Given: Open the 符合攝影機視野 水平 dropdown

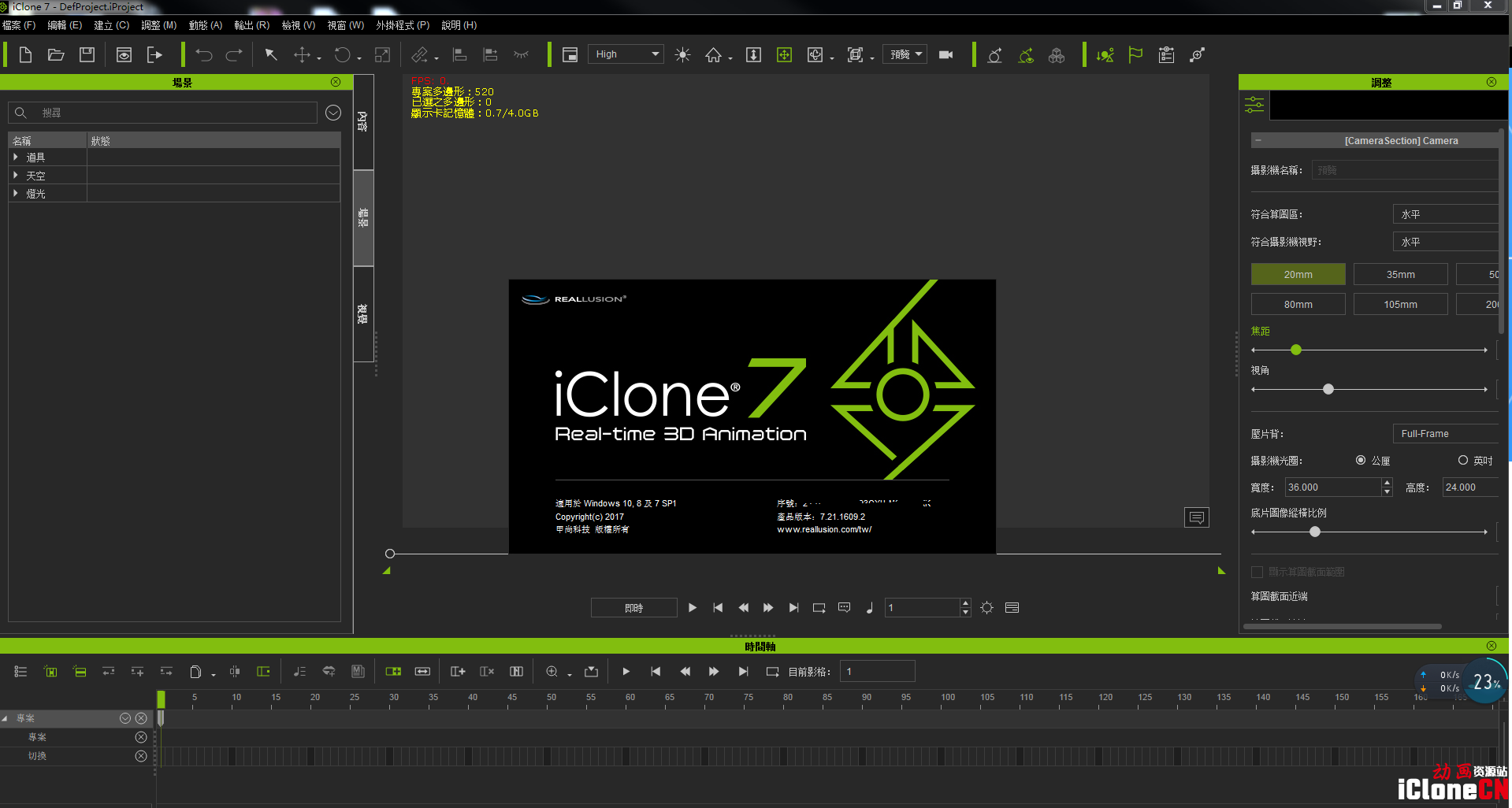Looking at the screenshot, I should pos(1446,242).
